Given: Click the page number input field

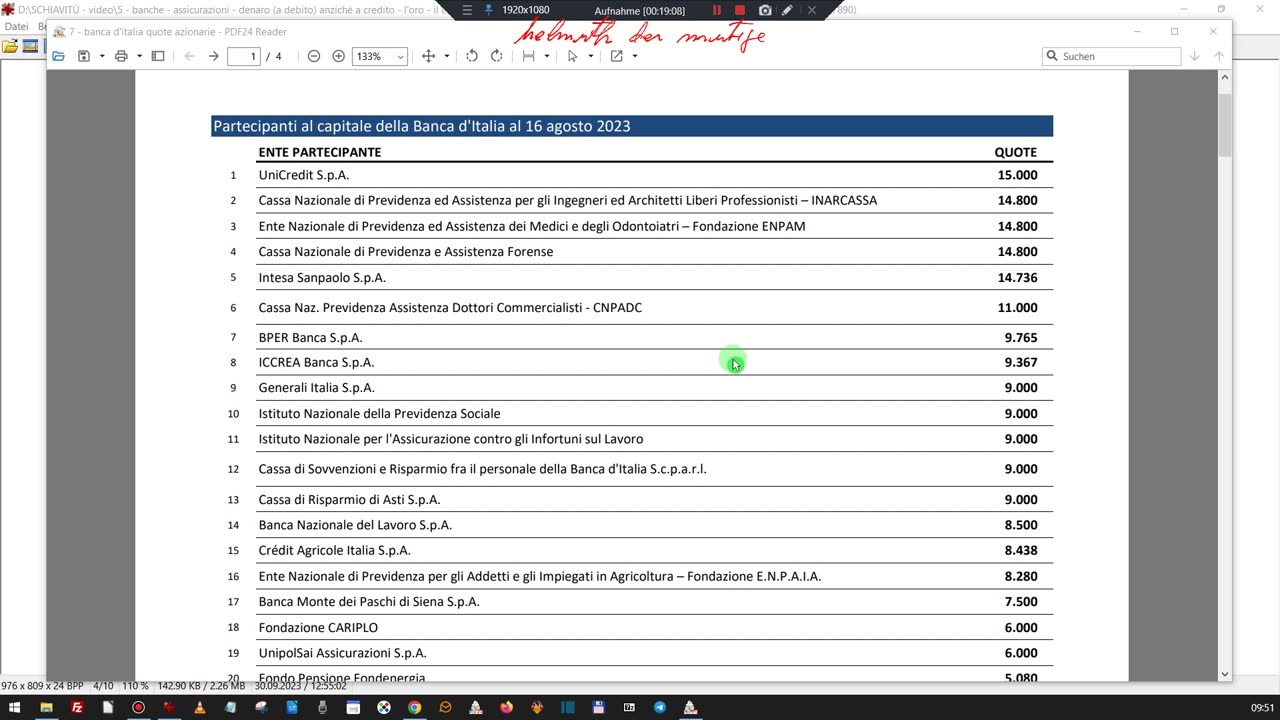Looking at the screenshot, I should click(x=244, y=56).
